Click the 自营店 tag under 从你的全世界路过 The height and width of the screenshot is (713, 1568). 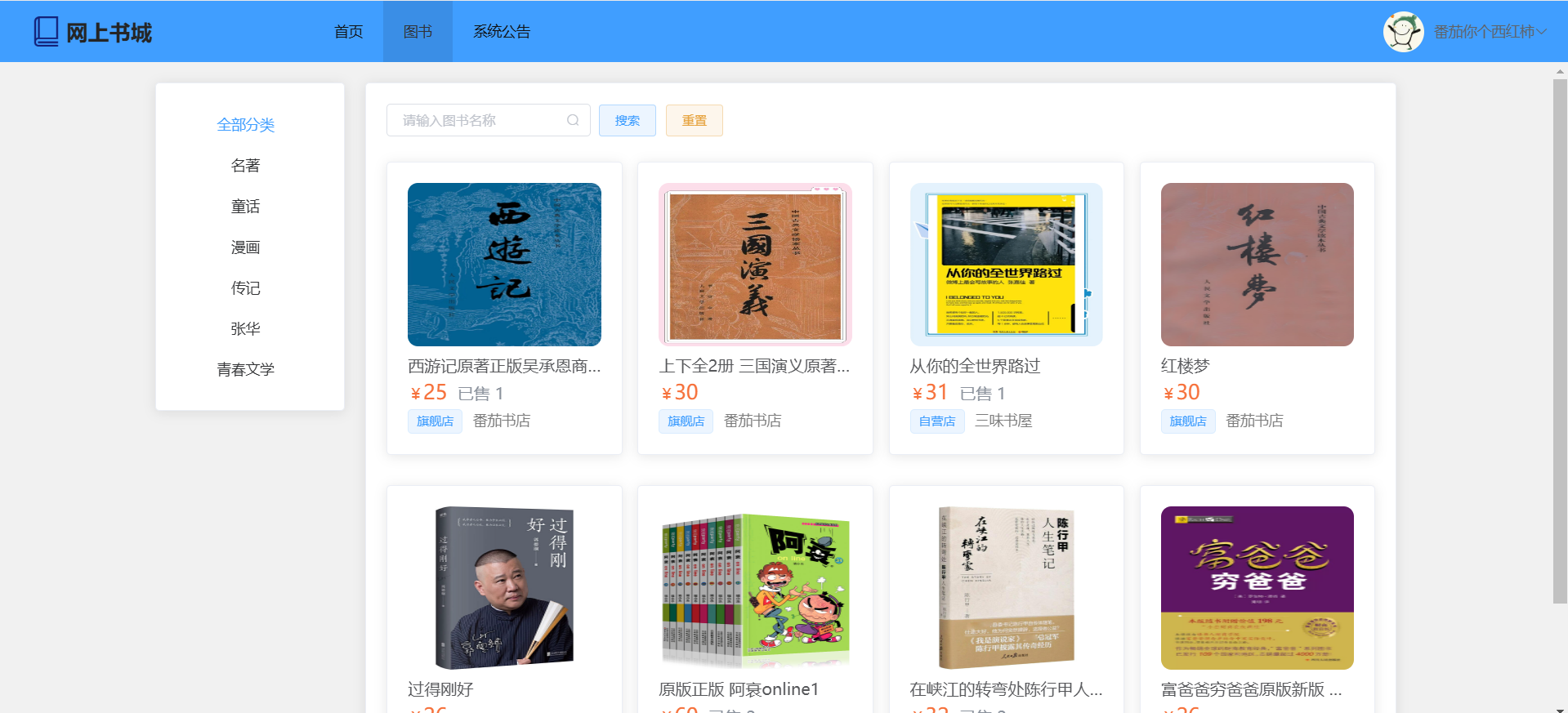point(937,421)
